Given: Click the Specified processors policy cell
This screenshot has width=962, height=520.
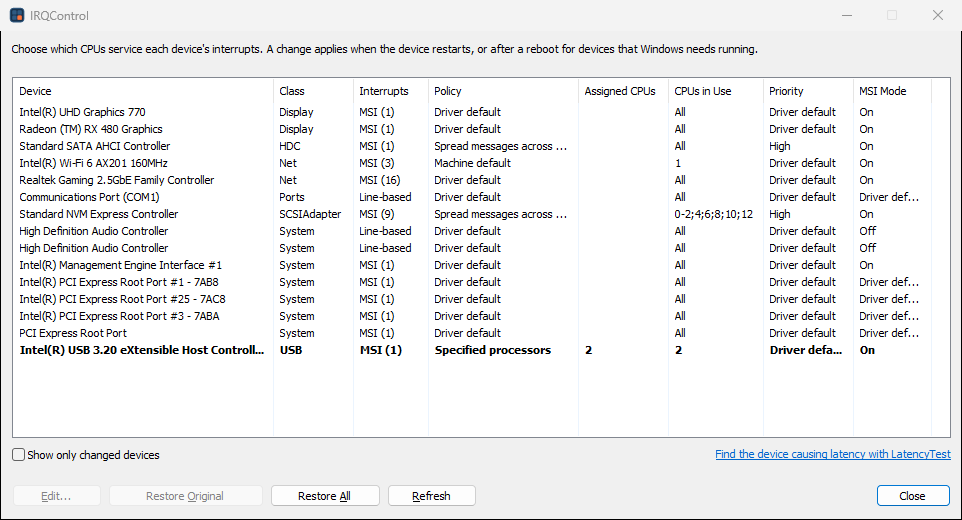Looking at the screenshot, I should point(493,350).
